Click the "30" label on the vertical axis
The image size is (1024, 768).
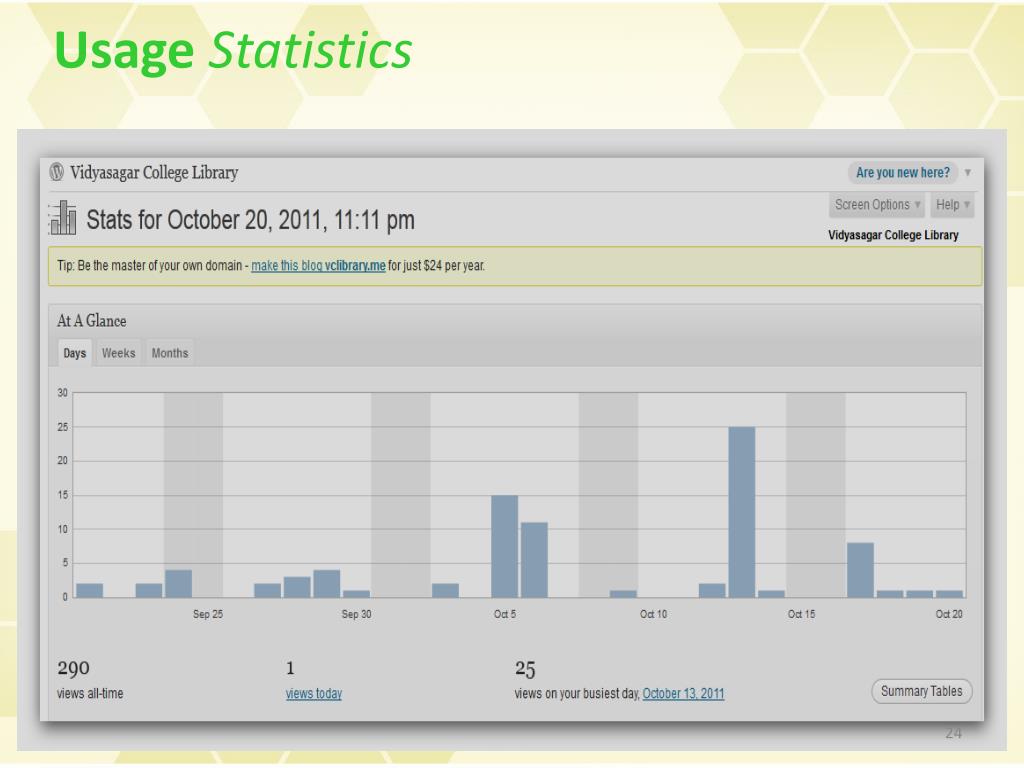62,392
